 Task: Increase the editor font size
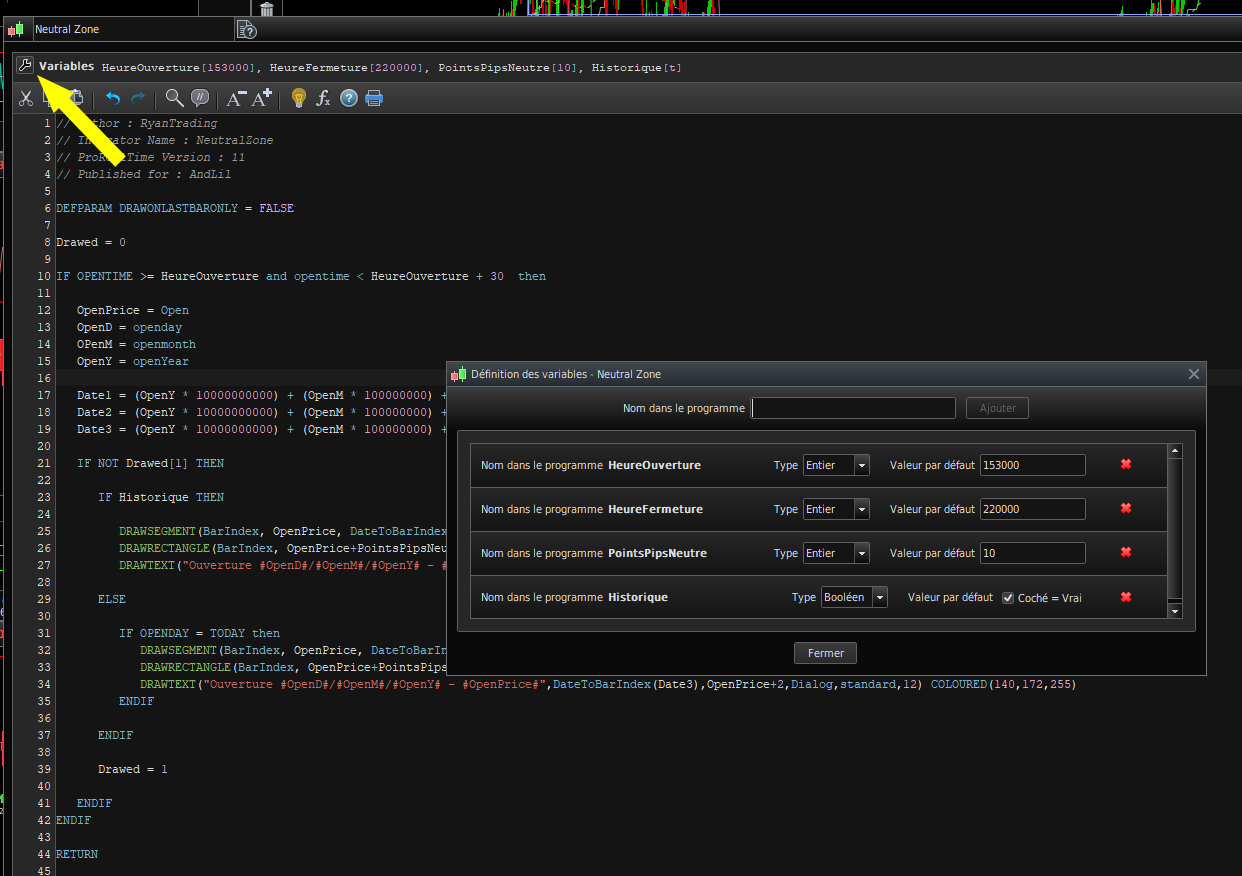261,98
